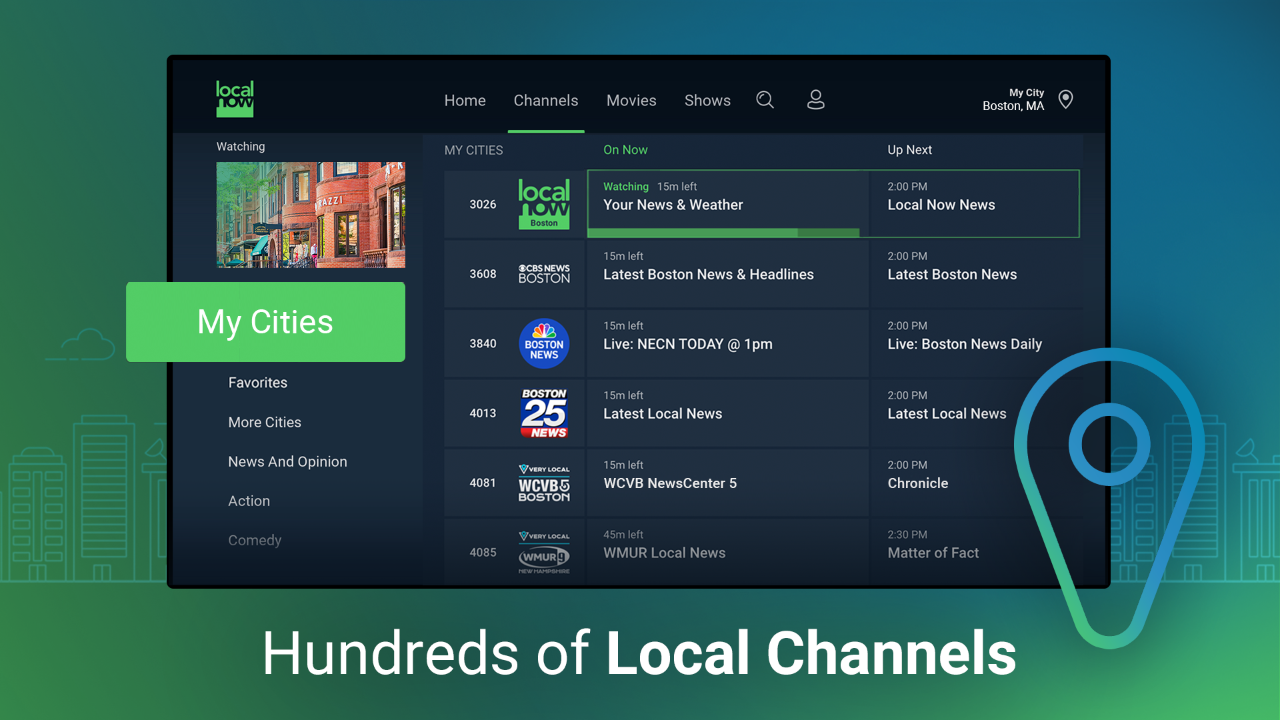Select the CBS News Boston channel logo
Screen dimensions: 1280x720
click(x=544, y=274)
